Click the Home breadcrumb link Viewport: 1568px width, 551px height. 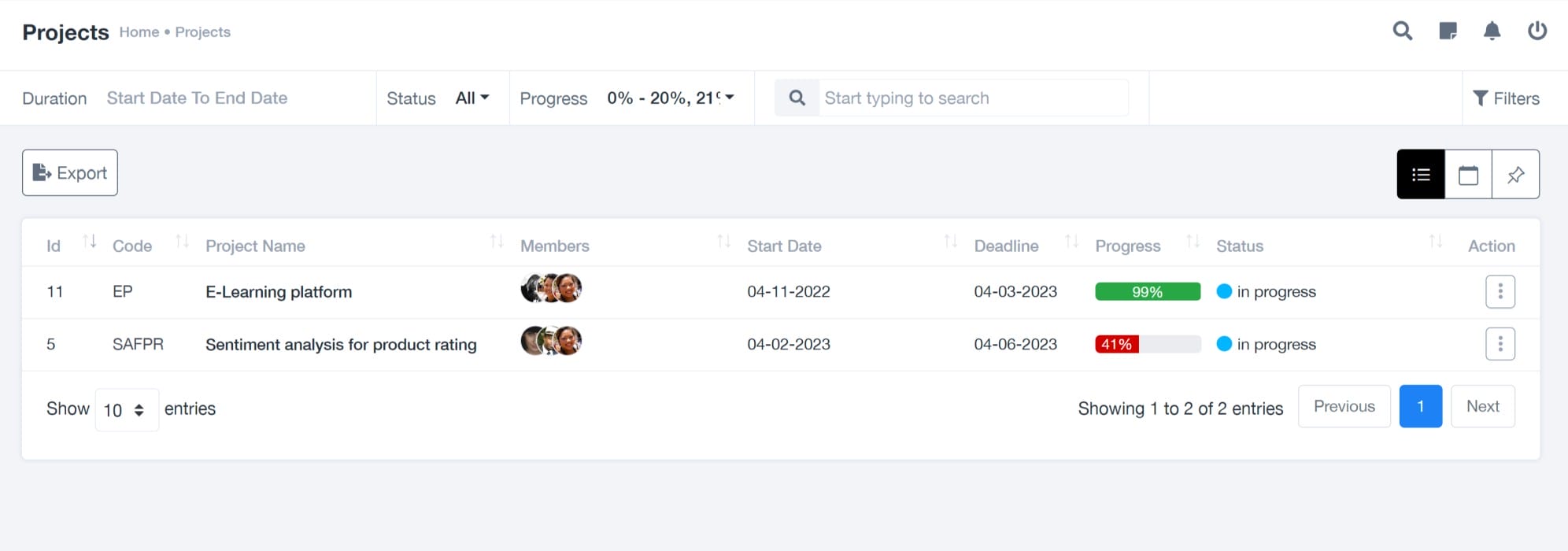139,31
